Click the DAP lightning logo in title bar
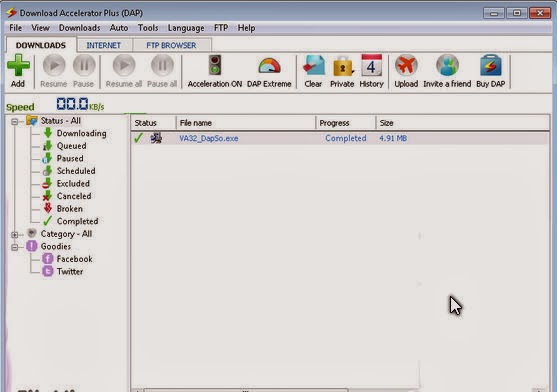This screenshot has width=557, height=392. [11, 13]
